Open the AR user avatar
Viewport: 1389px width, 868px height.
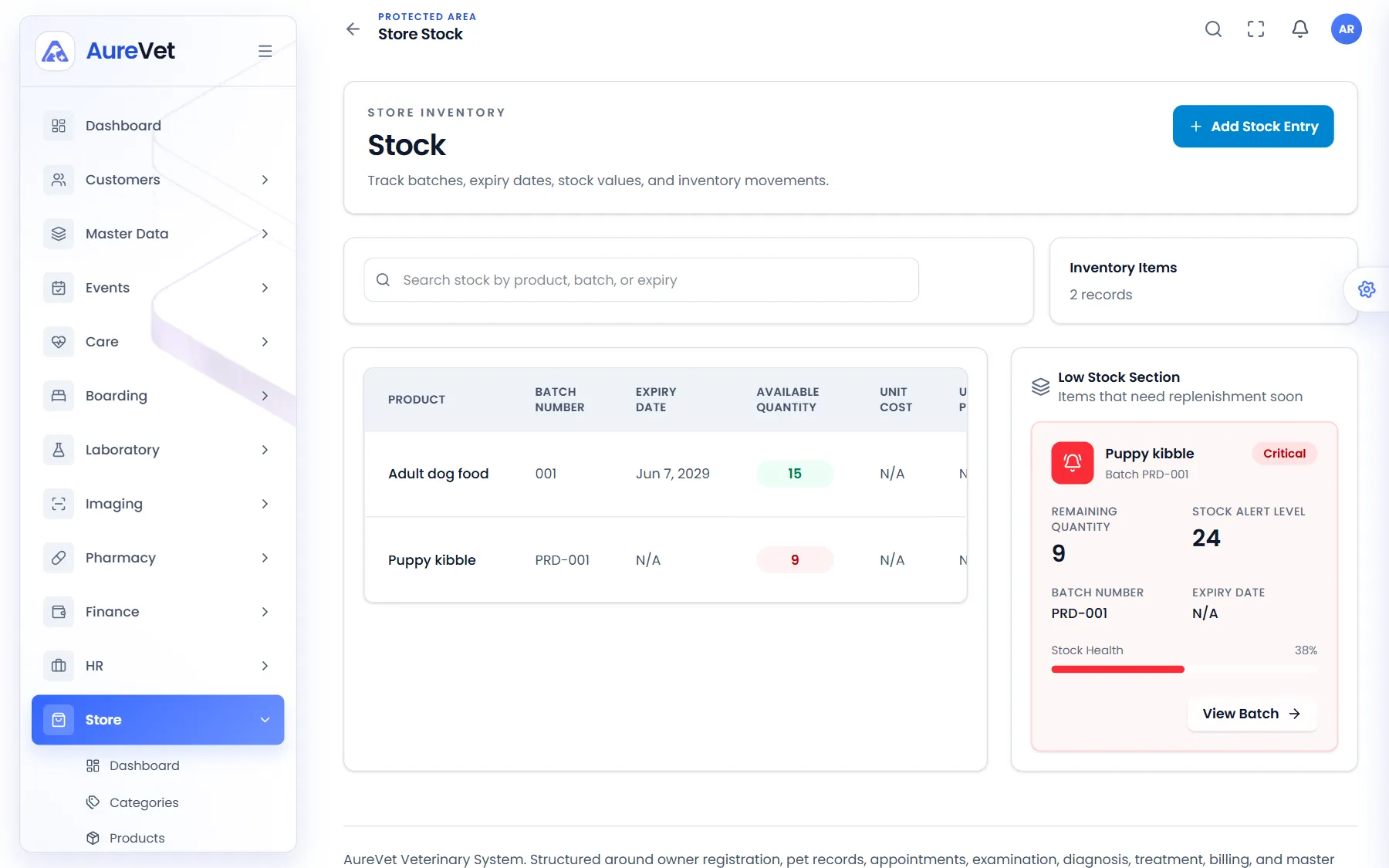tap(1347, 29)
